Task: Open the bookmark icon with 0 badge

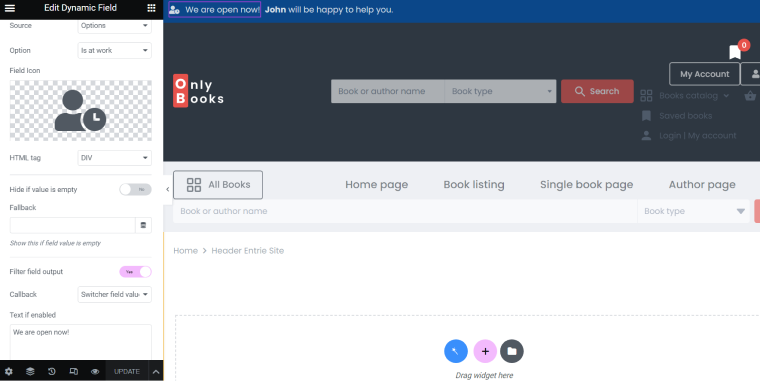Action: pos(735,52)
